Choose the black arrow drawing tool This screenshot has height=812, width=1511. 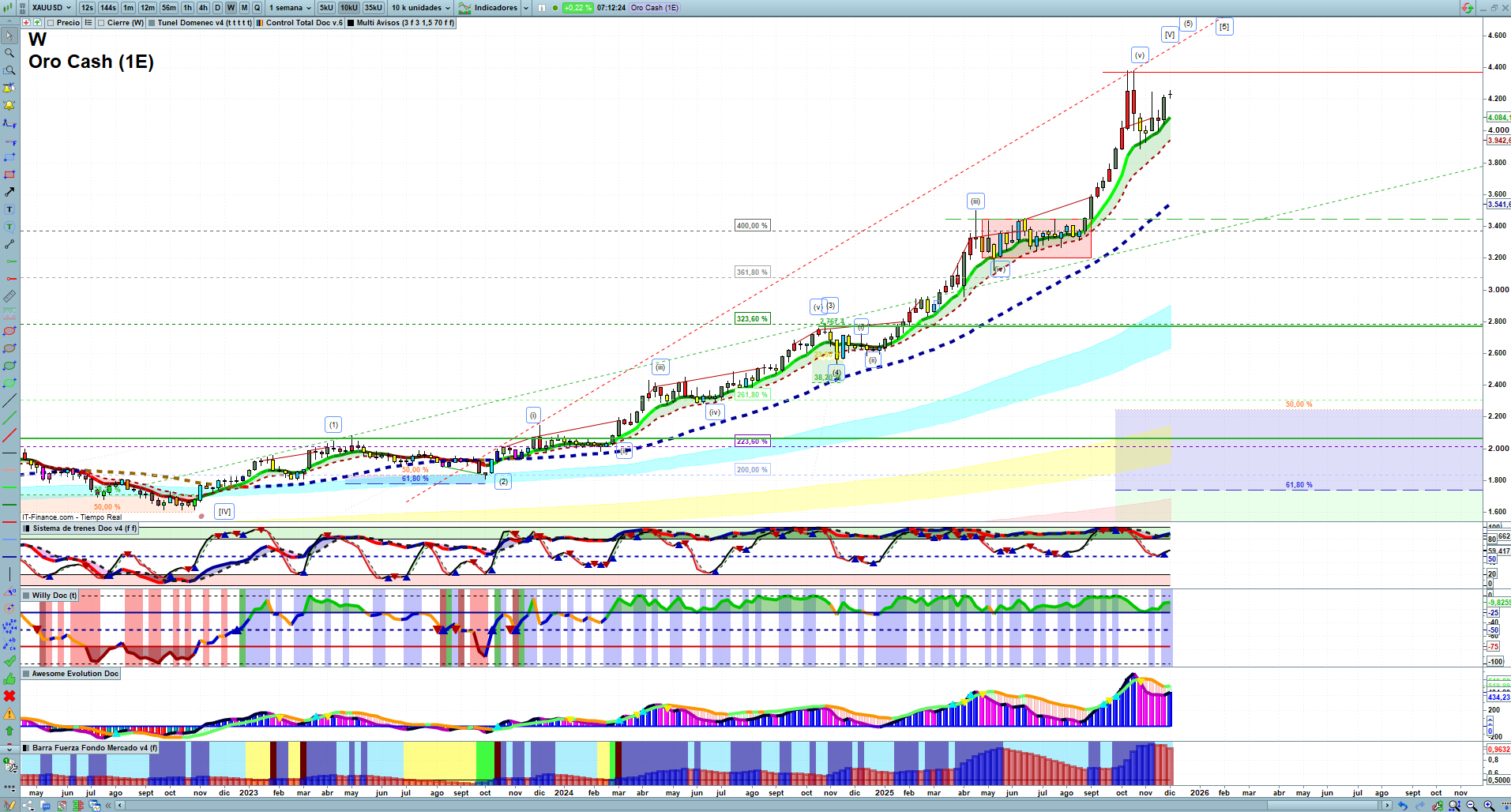pyautogui.click(x=9, y=192)
